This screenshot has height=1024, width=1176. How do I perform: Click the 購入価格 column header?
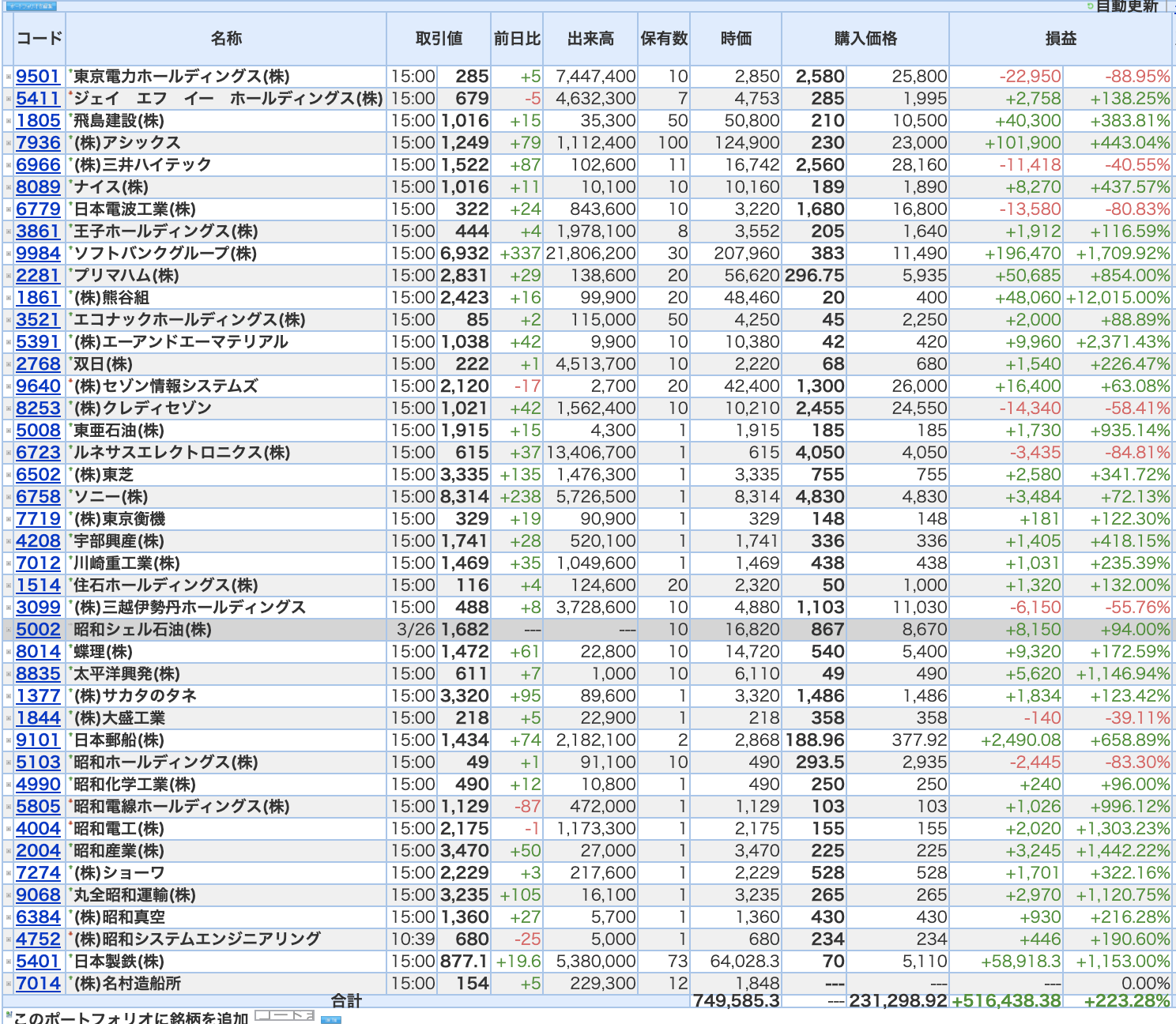[865, 38]
